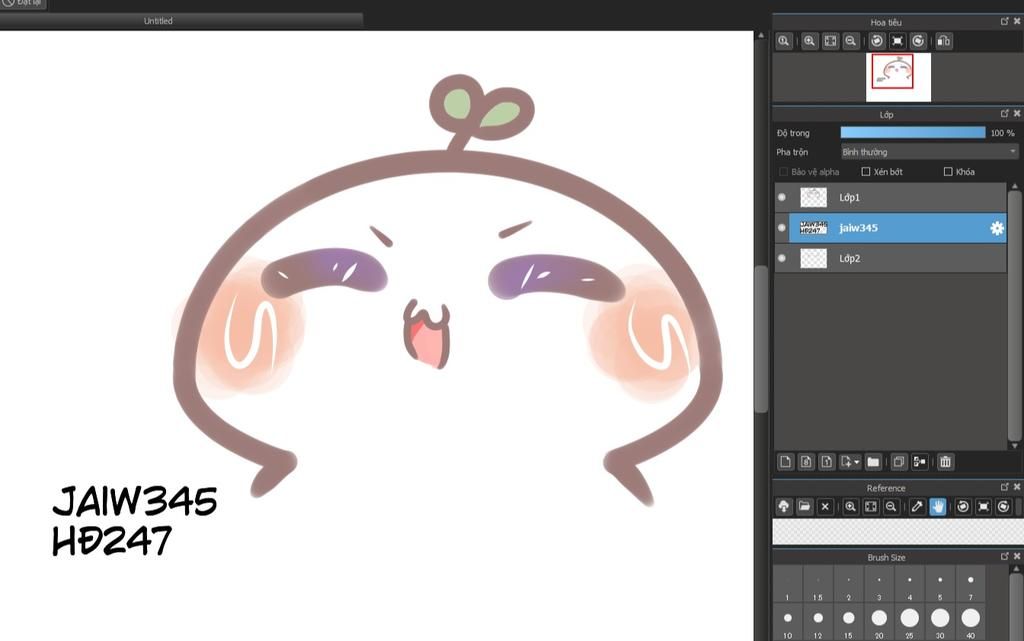The width and height of the screenshot is (1024, 641).
Task: Merge the layer down
Action: (920, 462)
